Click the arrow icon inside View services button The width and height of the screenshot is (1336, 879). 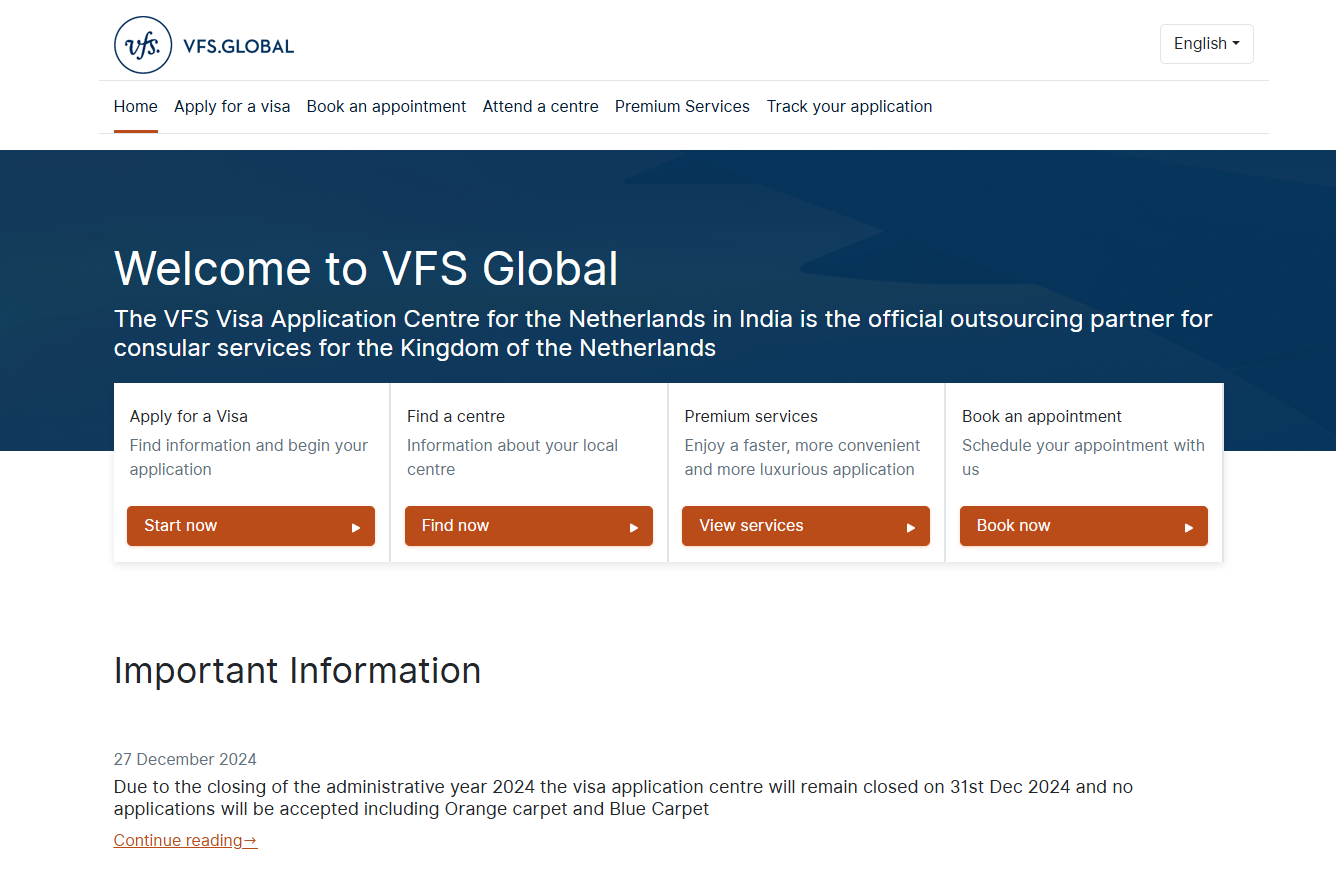909,526
